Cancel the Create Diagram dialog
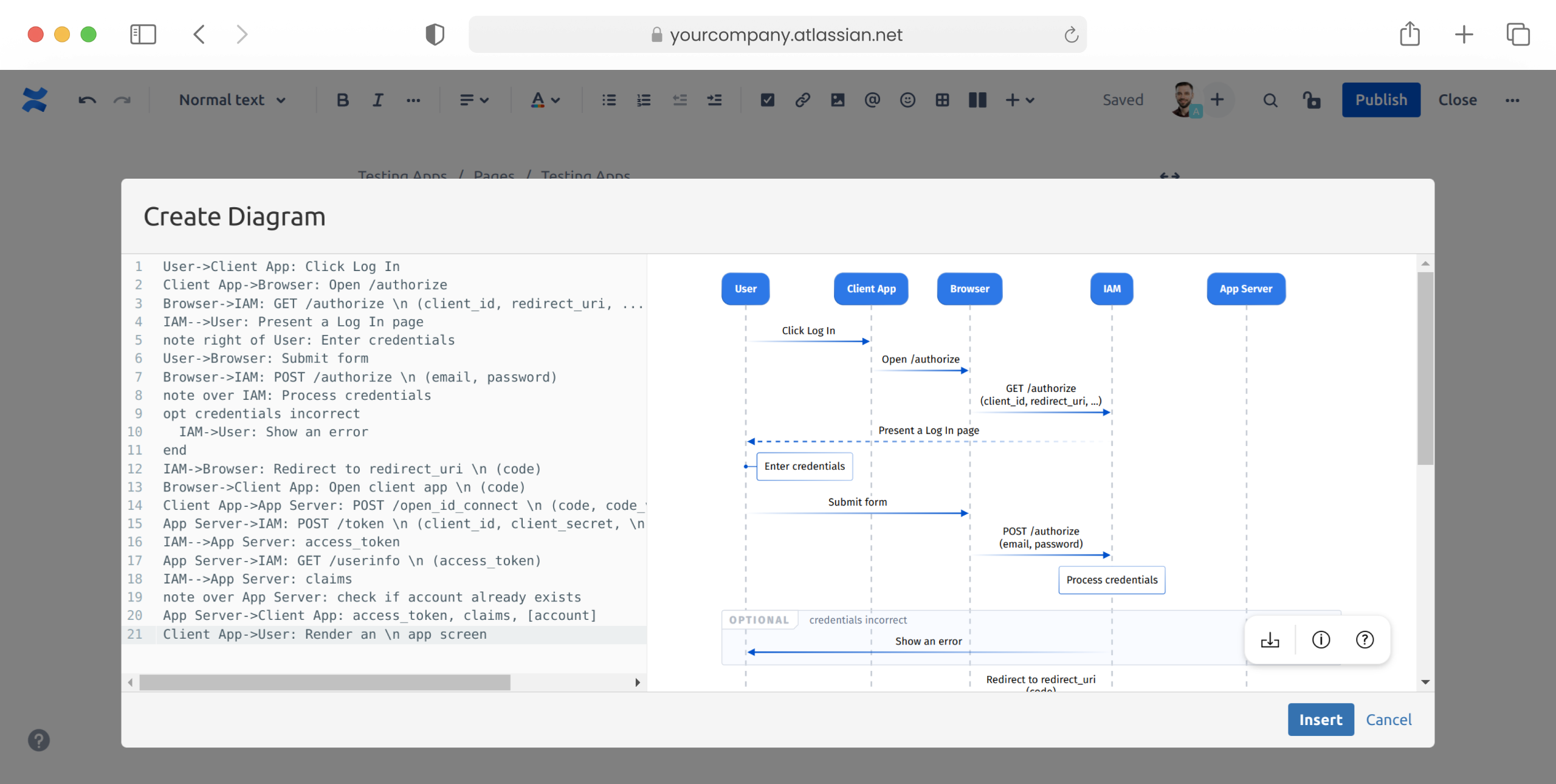Viewport: 1556px width, 784px height. click(1389, 720)
